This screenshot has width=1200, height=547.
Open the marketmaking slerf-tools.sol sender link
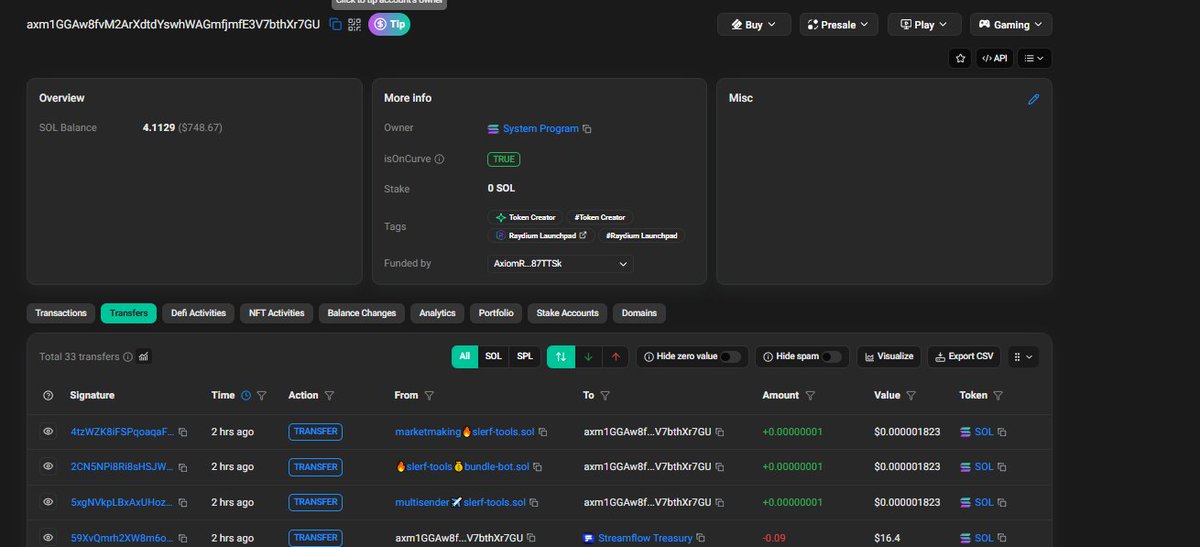click(x=465, y=432)
